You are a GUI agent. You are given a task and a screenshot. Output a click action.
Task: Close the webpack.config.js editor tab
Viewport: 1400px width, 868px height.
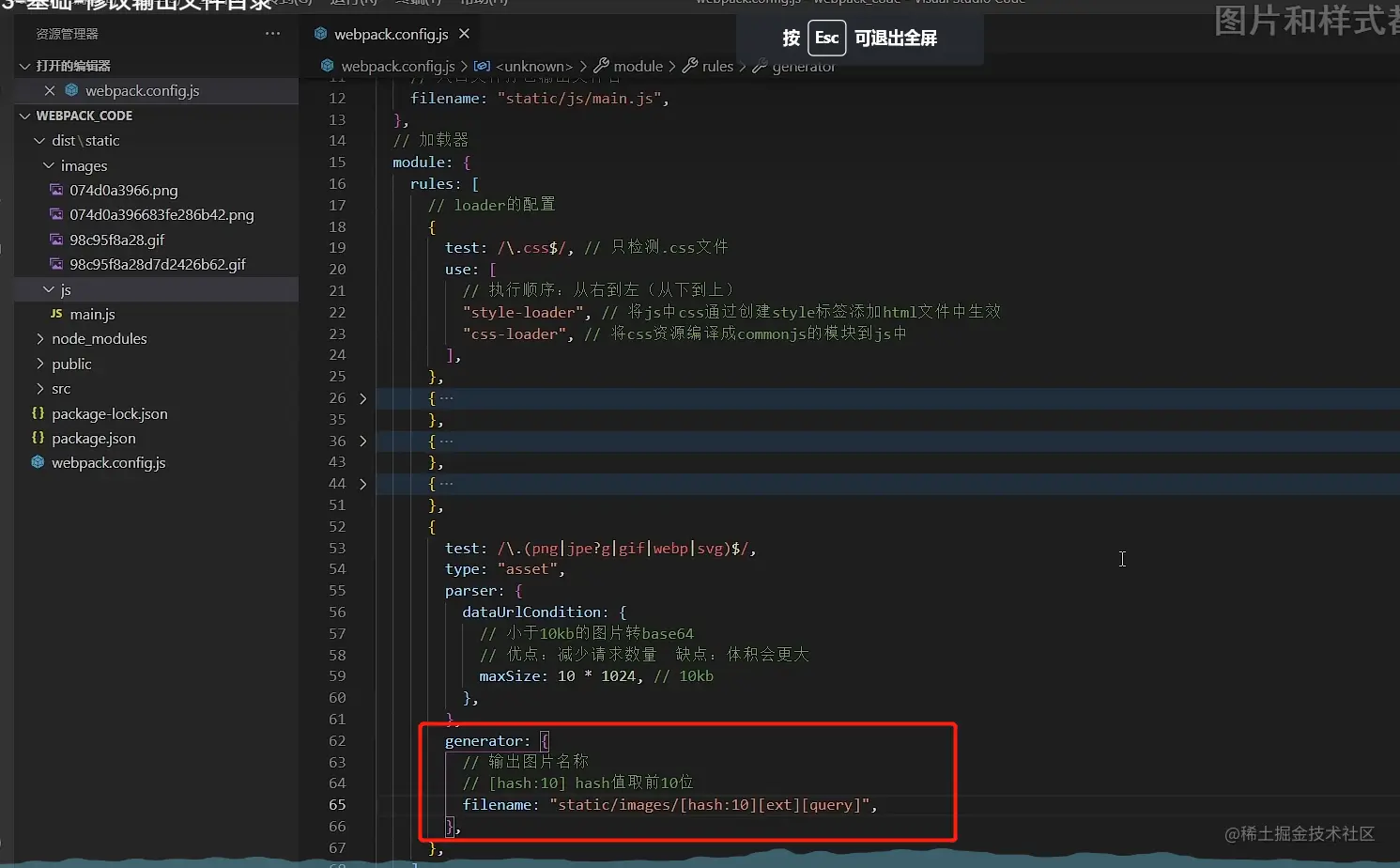[x=464, y=34]
